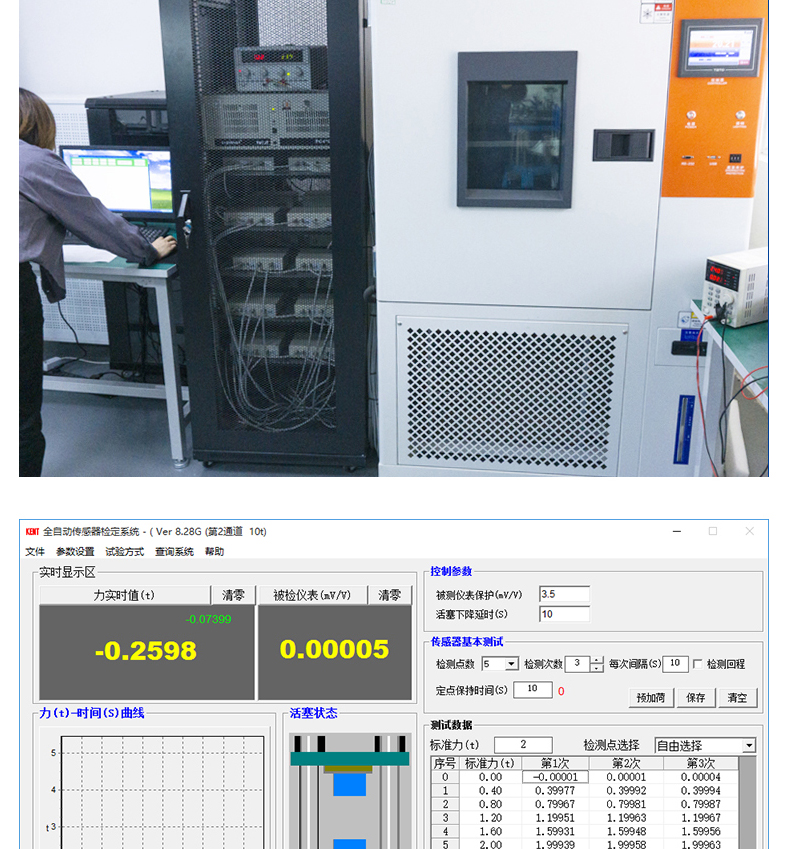Click the 每次间隔(S) input field
The image size is (790, 849).
click(676, 664)
